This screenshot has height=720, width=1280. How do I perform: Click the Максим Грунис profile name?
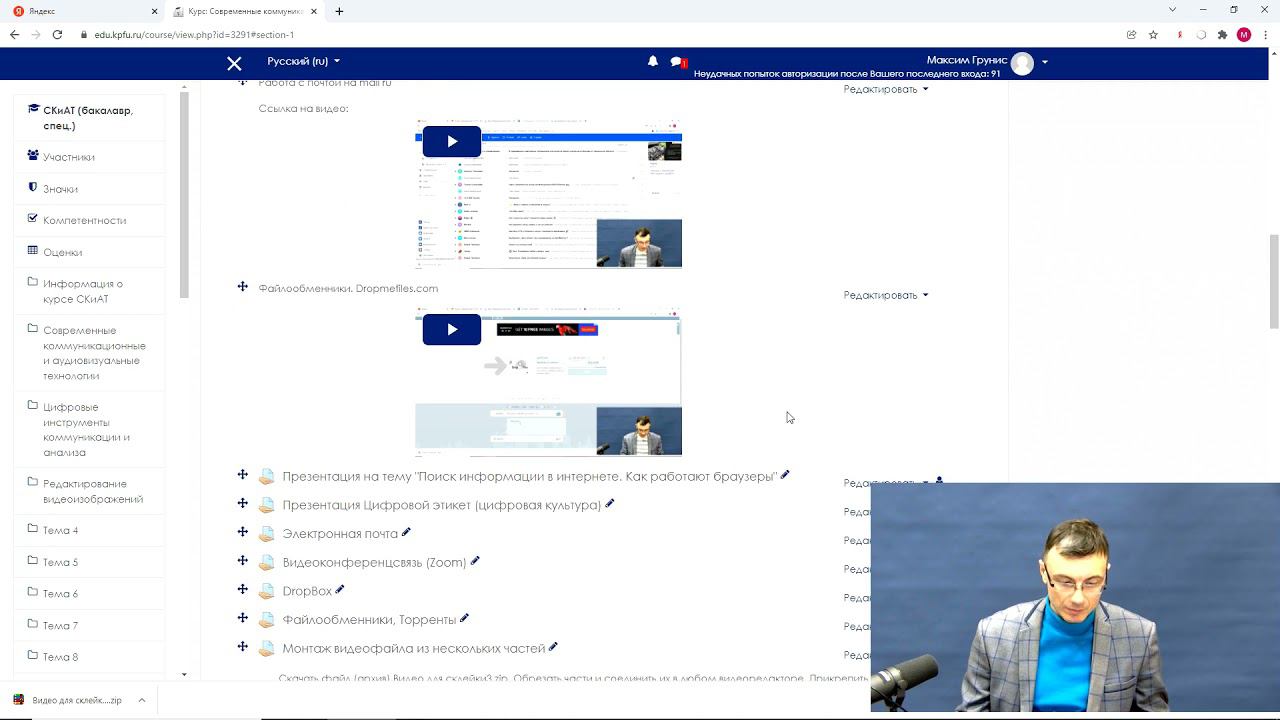pos(966,60)
